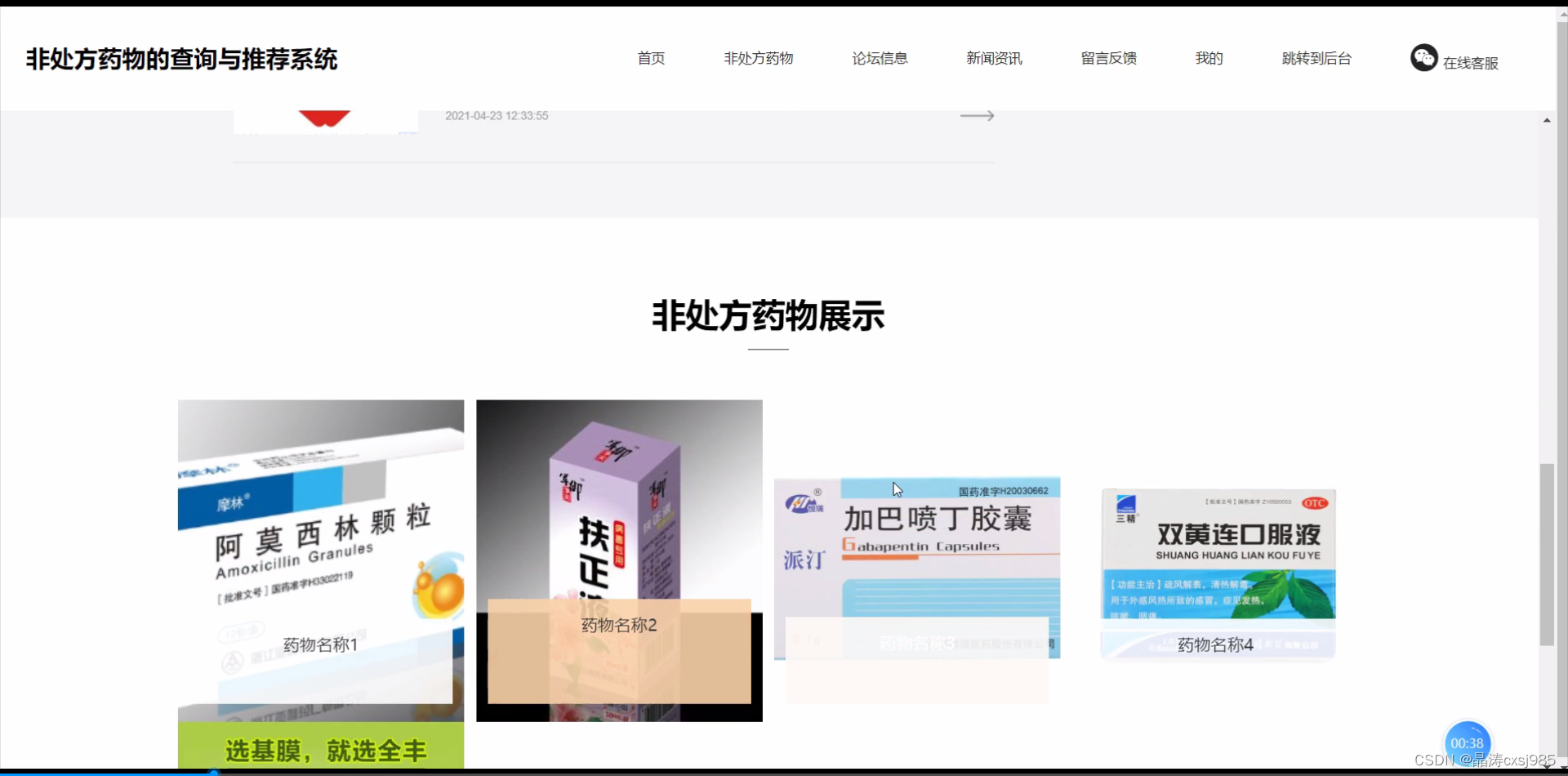Open the 药物名称2 drug card
The width and height of the screenshot is (1568, 776).
tap(618, 560)
